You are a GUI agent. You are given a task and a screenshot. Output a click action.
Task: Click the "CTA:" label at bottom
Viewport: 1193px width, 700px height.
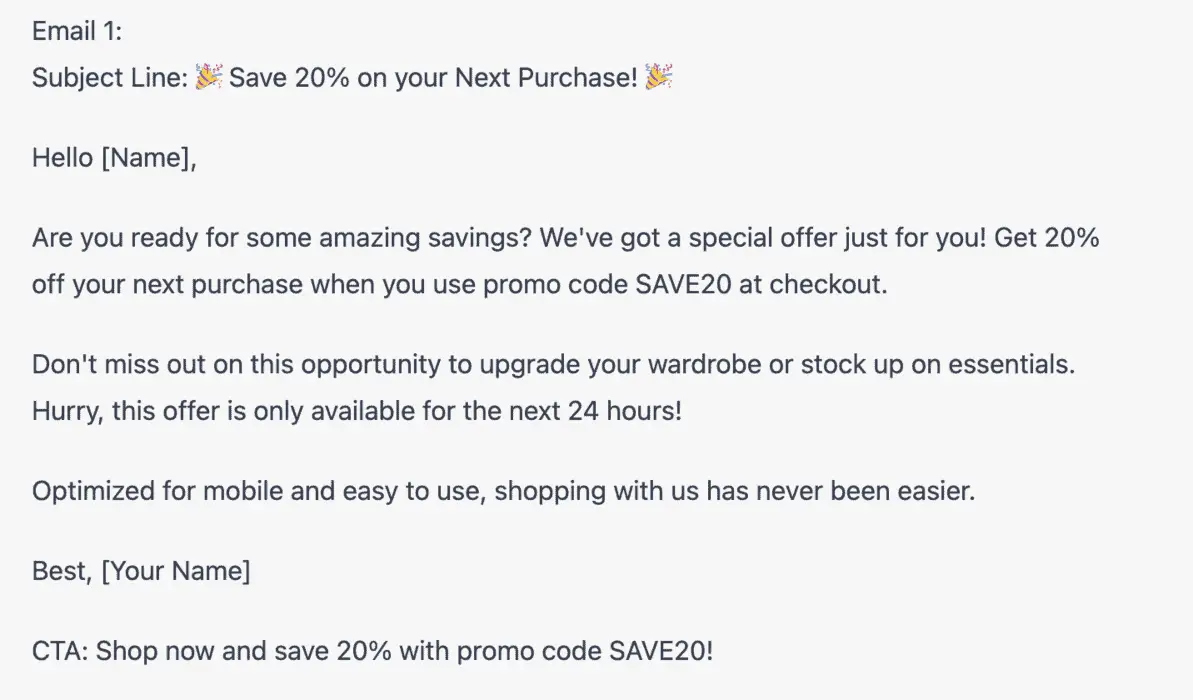61,651
